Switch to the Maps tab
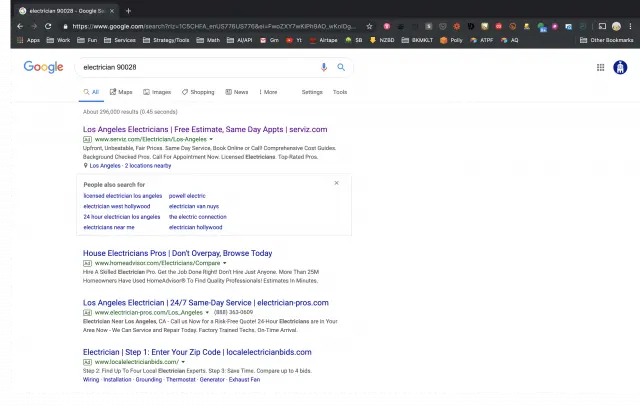The image size is (640, 406). 121,92
